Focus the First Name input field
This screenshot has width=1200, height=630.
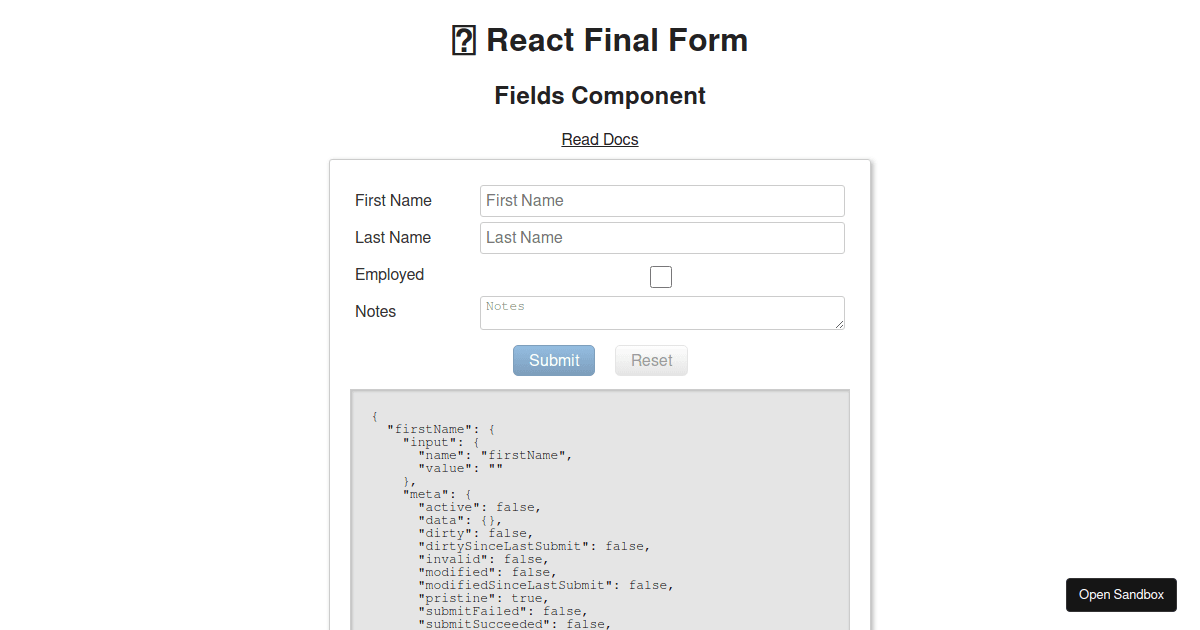pos(661,200)
